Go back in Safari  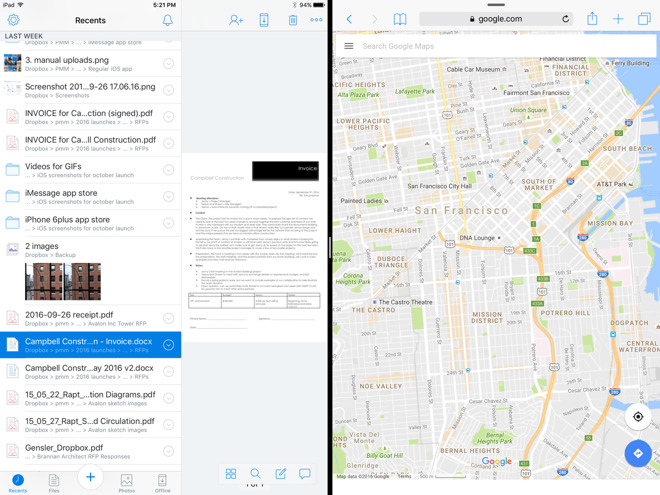coord(349,19)
